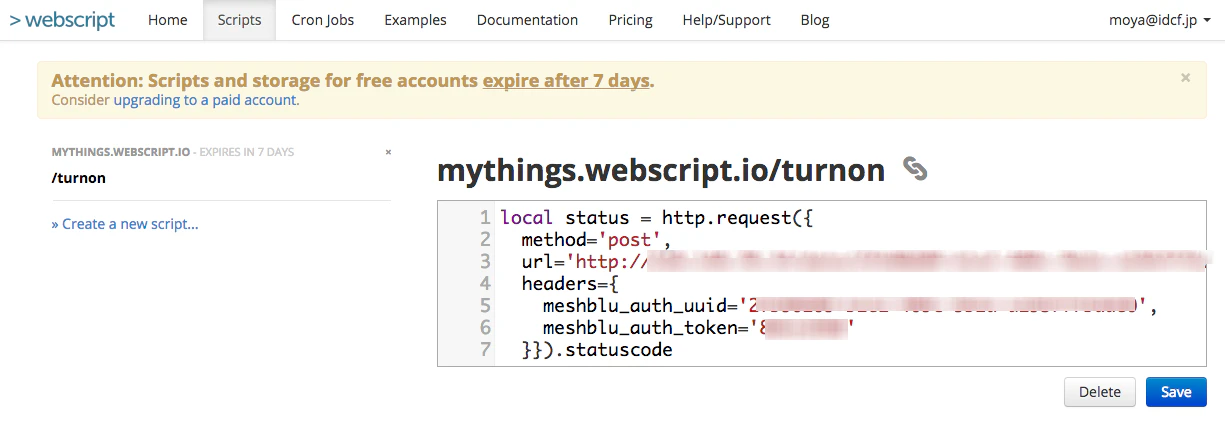Click 'upgrading to a paid account' link
The image size is (1225, 429).
pos(205,100)
